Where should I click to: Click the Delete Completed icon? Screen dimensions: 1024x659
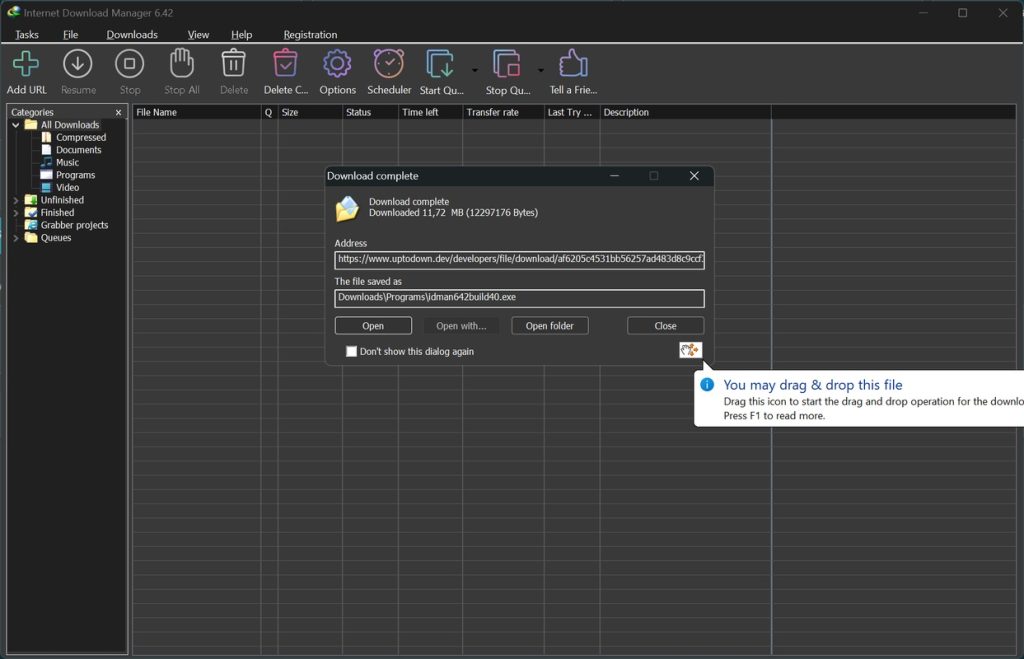pos(285,63)
